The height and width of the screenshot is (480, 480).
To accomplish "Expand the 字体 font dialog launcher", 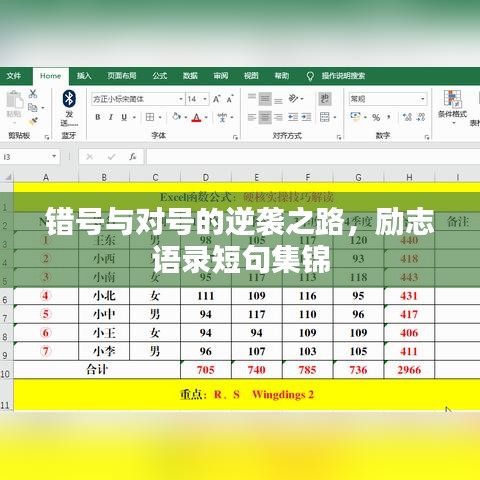I will (235, 137).
